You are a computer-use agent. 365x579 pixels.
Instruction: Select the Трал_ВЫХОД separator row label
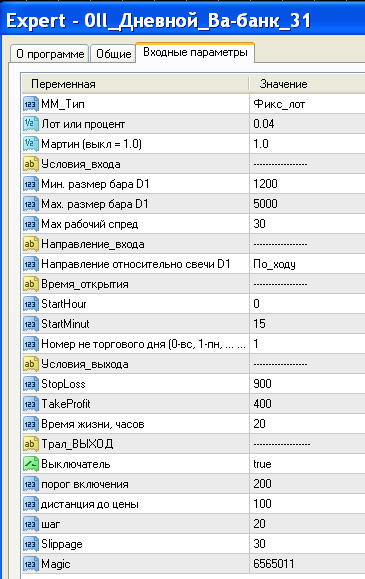coord(77,444)
